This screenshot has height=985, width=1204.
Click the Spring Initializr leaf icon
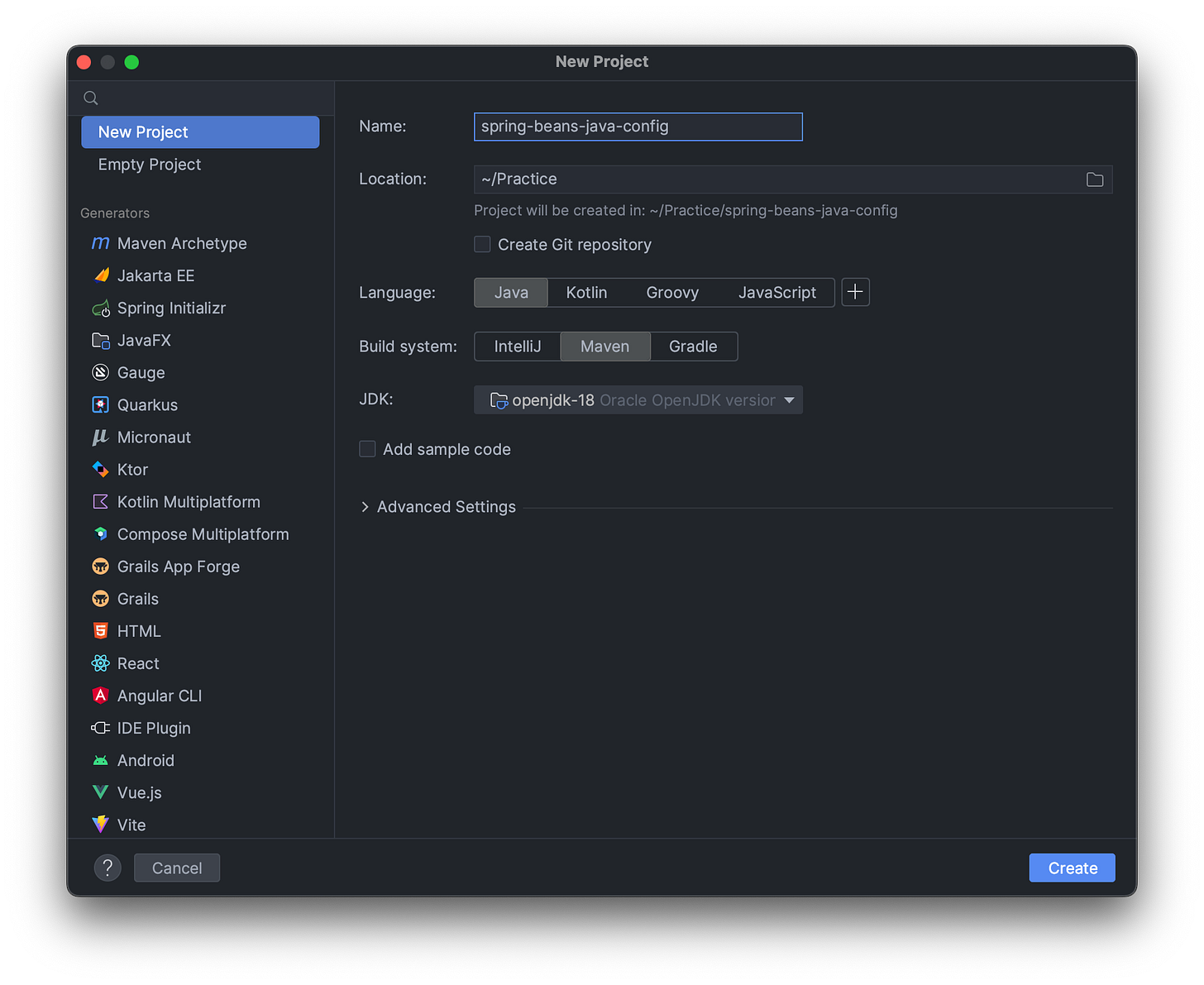tap(101, 308)
